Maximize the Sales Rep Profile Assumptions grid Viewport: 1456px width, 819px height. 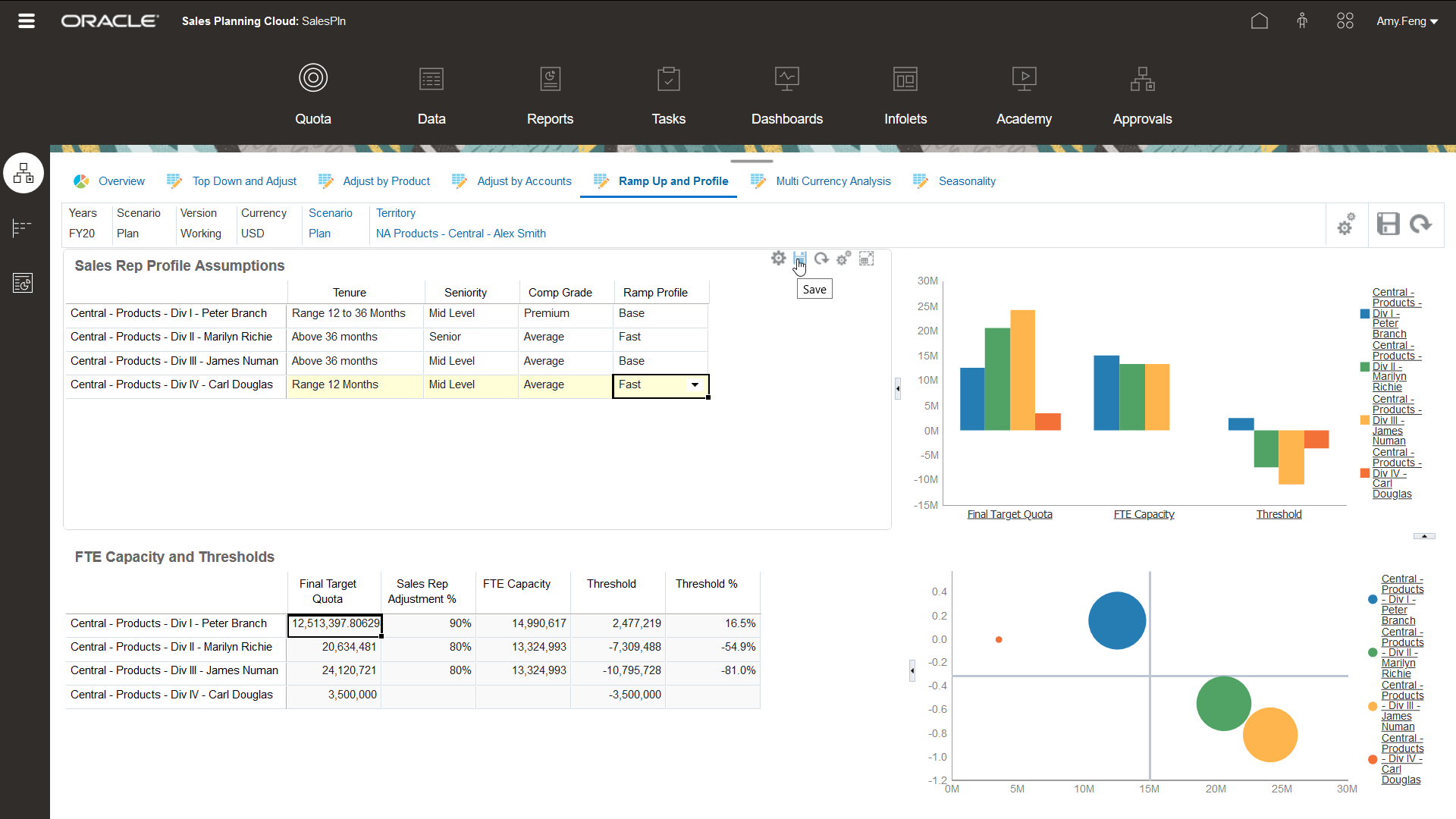coord(866,258)
